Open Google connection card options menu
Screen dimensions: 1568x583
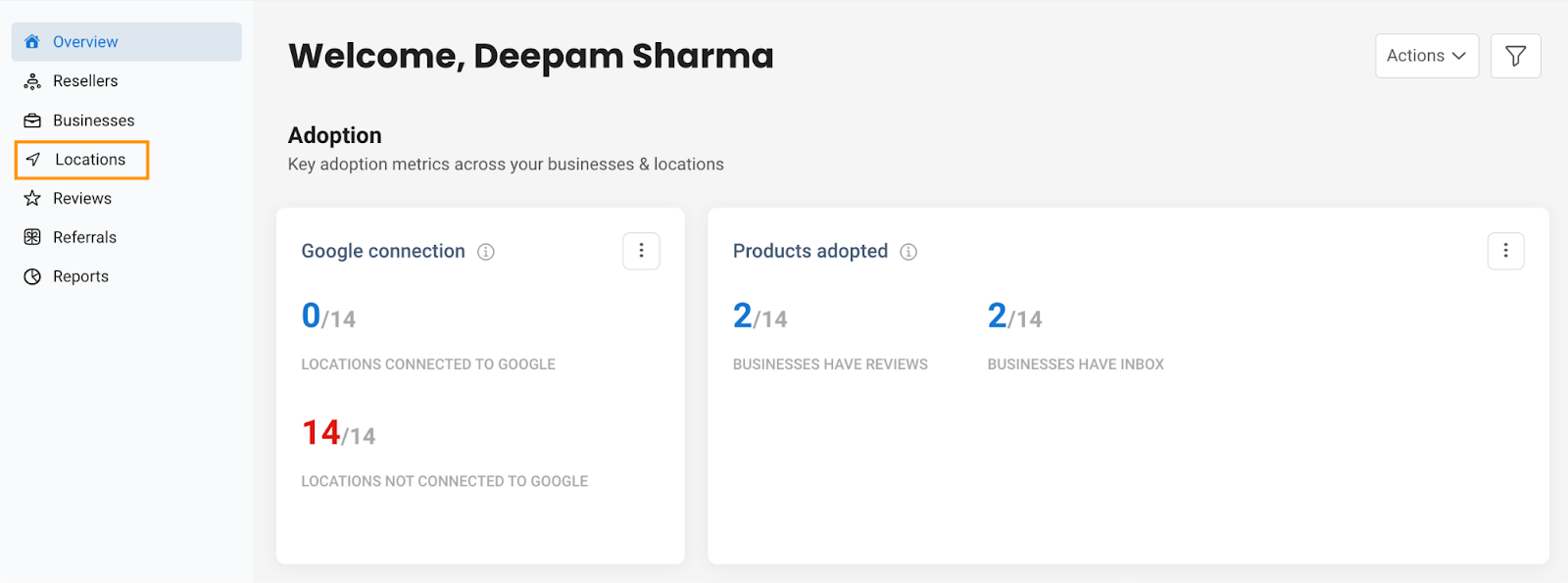[641, 251]
